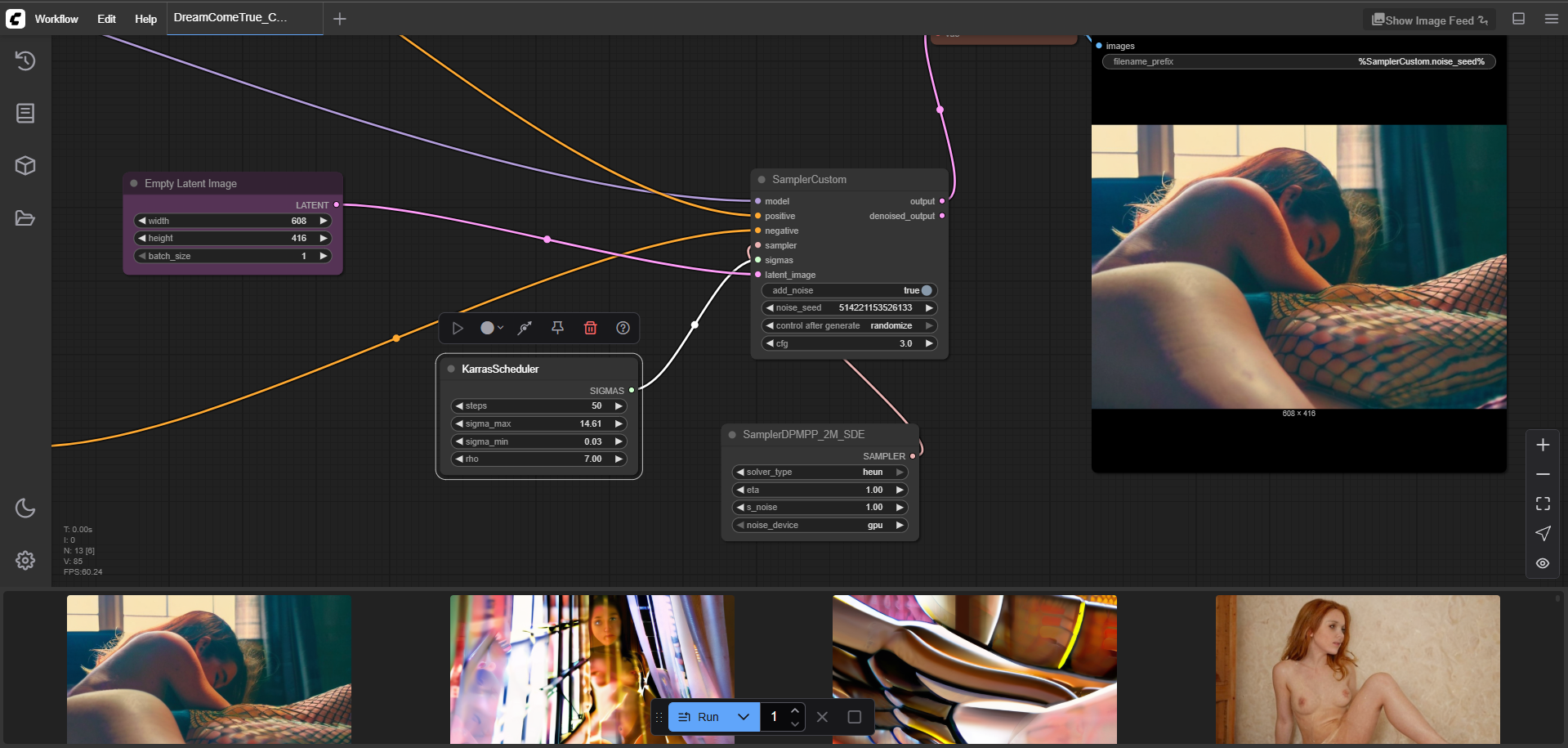Image resolution: width=1568 pixels, height=748 pixels.
Task: Click the filename_prefix input field
Action: coord(1299,61)
